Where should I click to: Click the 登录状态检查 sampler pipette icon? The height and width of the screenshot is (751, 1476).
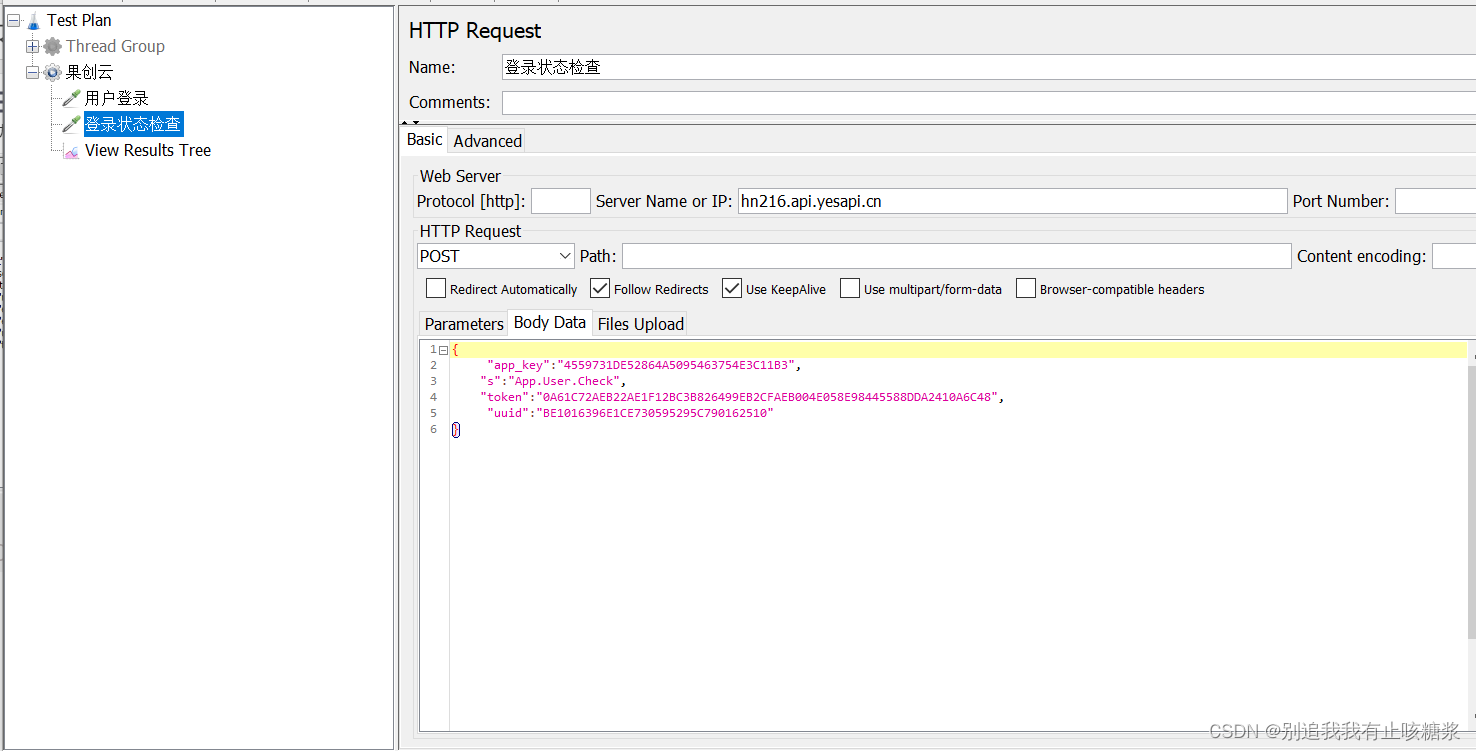[x=71, y=124]
